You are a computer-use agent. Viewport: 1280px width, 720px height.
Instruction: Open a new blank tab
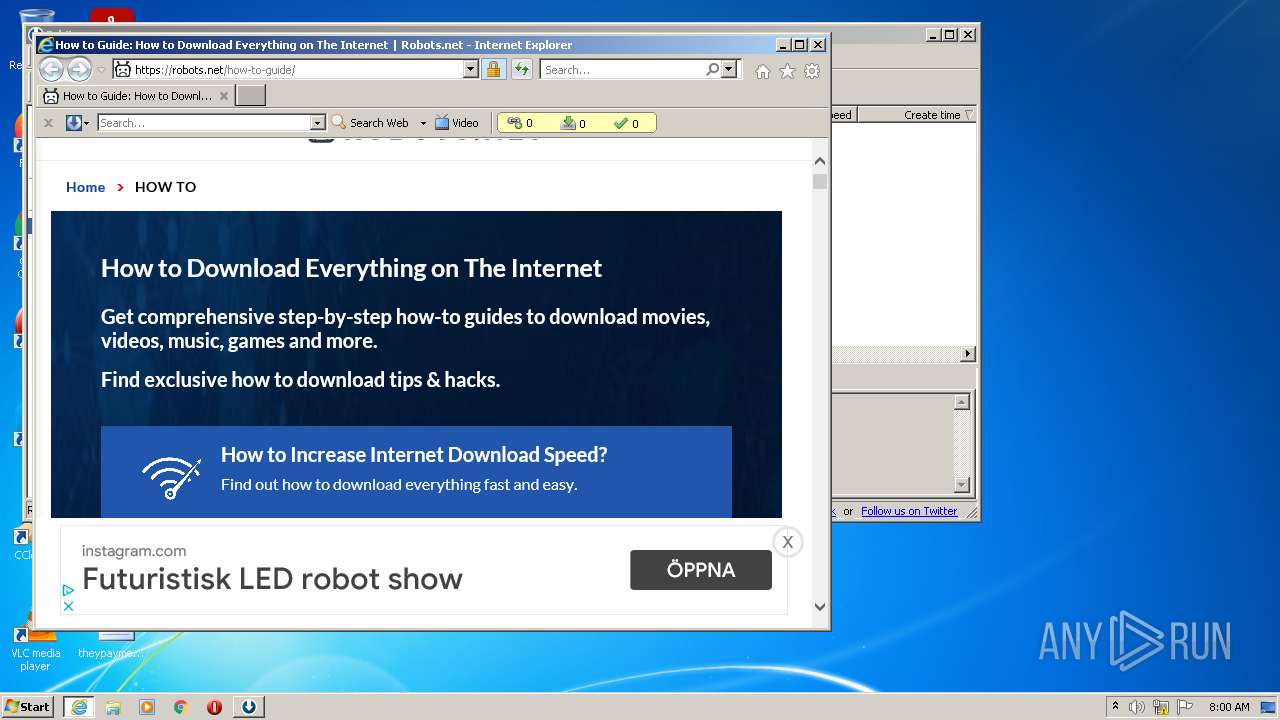click(x=250, y=96)
